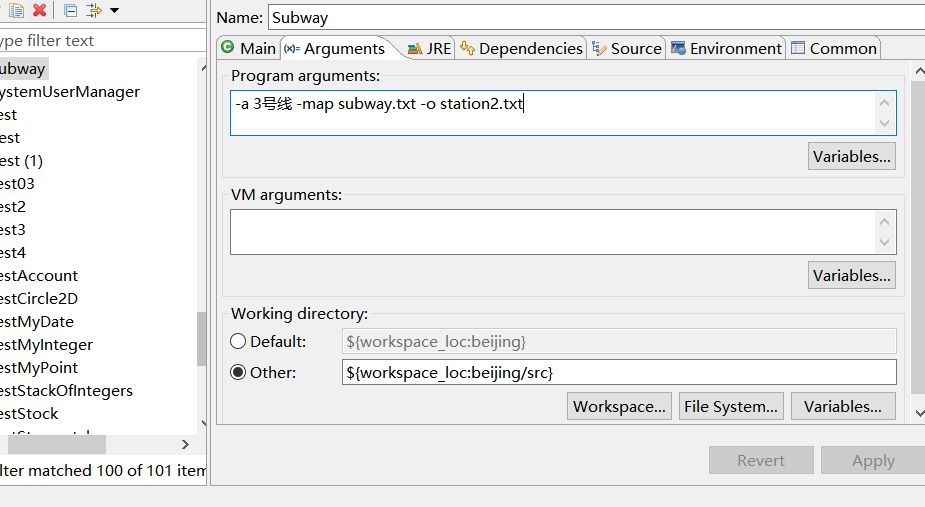Switch to the JRE tab

point(429,48)
